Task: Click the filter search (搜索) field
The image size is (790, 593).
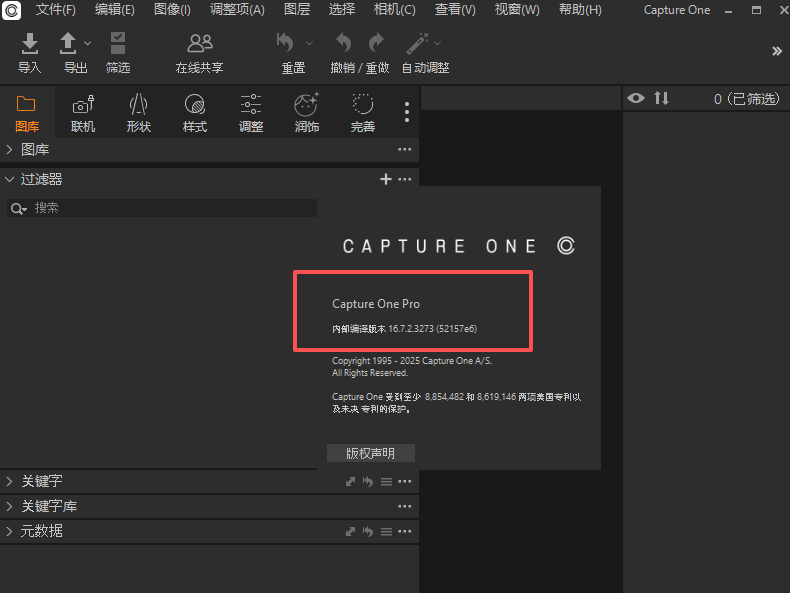Action: coord(162,208)
